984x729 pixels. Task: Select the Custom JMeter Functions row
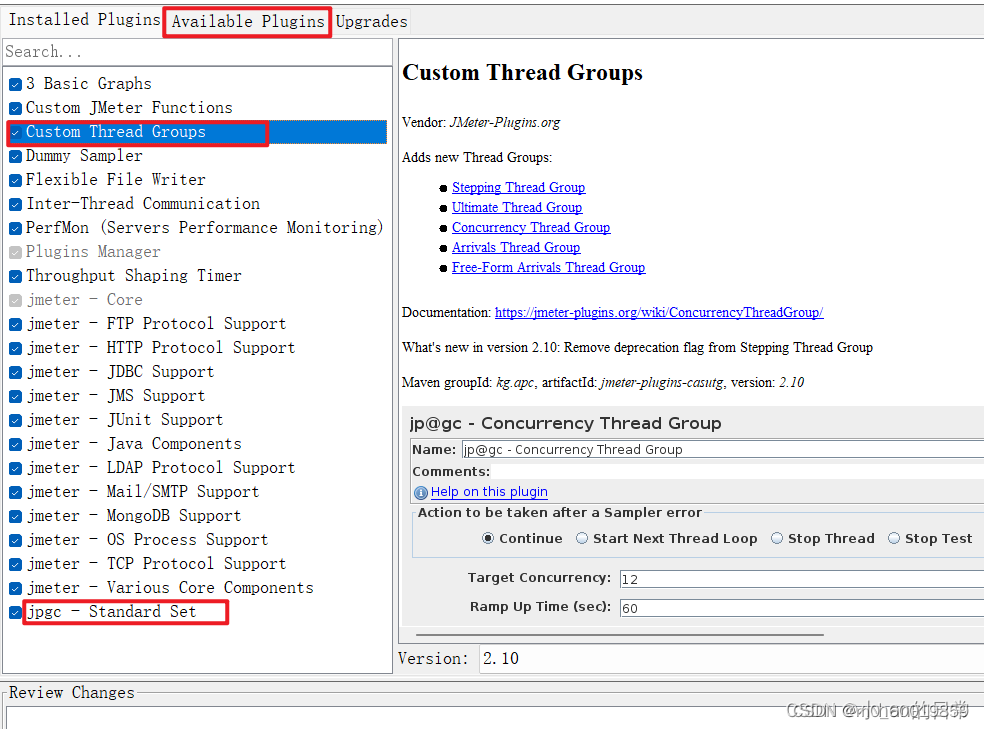197,108
